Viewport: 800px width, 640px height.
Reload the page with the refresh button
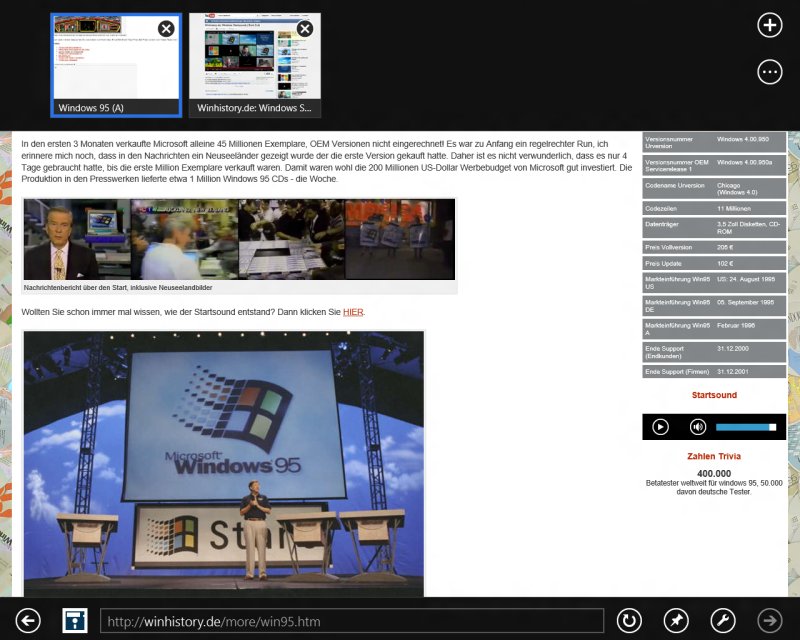click(629, 621)
